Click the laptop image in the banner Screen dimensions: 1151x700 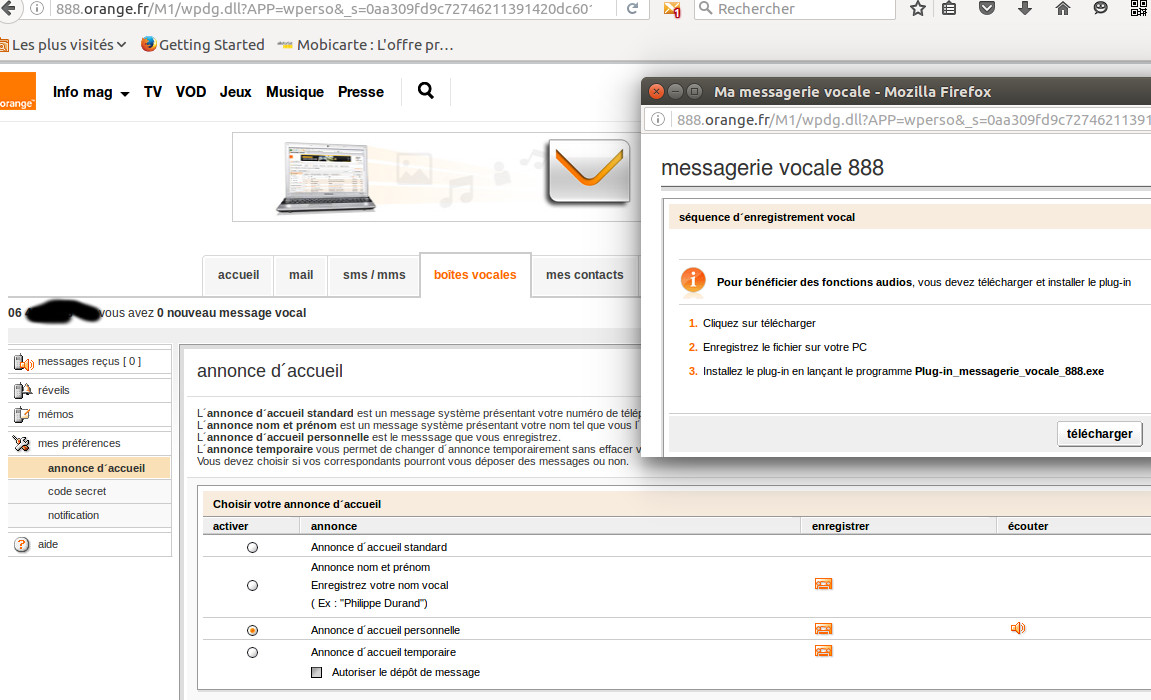click(326, 178)
